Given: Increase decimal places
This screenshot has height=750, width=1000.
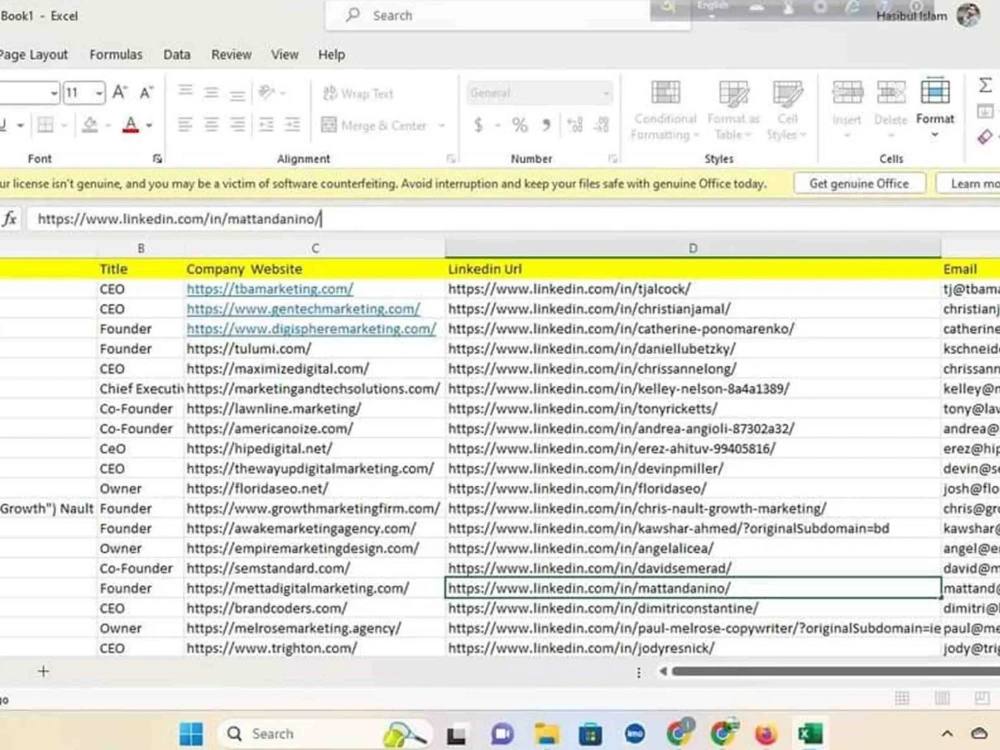Looking at the screenshot, I should (575, 125).
